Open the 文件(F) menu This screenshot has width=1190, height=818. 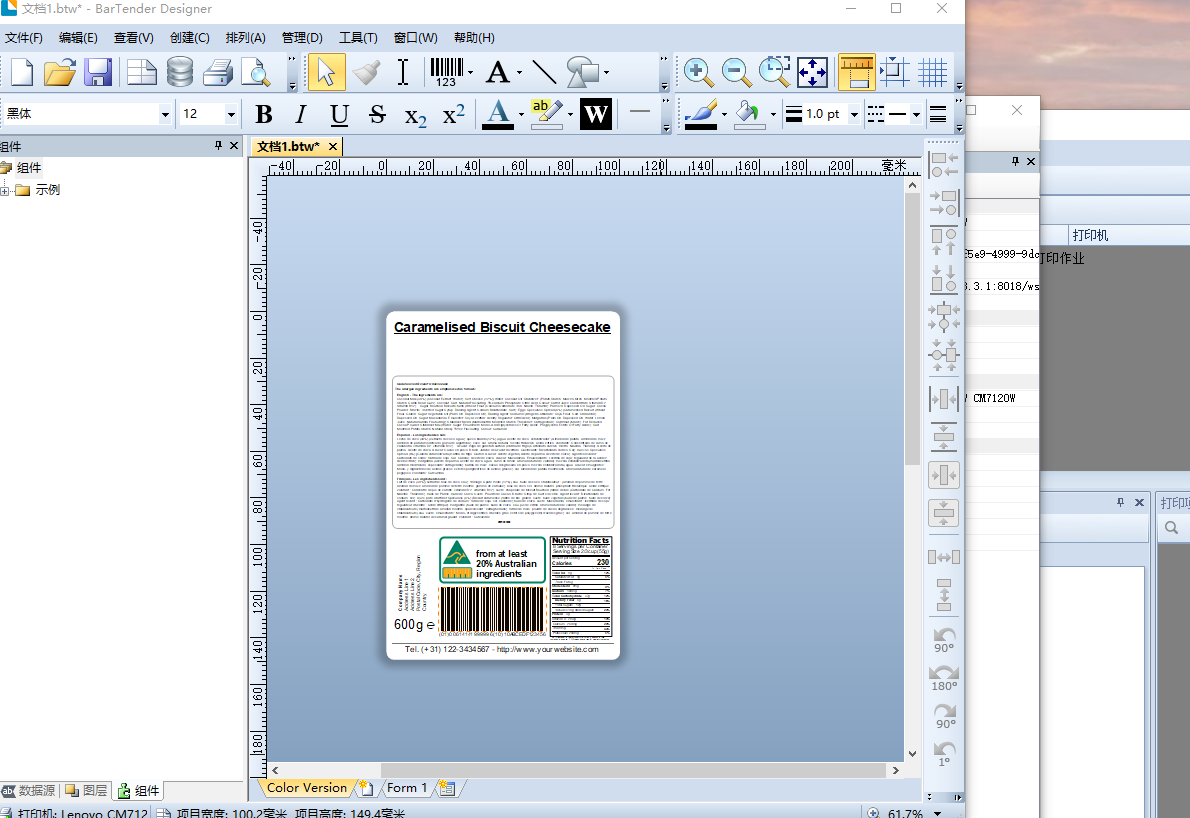[24, 38]
